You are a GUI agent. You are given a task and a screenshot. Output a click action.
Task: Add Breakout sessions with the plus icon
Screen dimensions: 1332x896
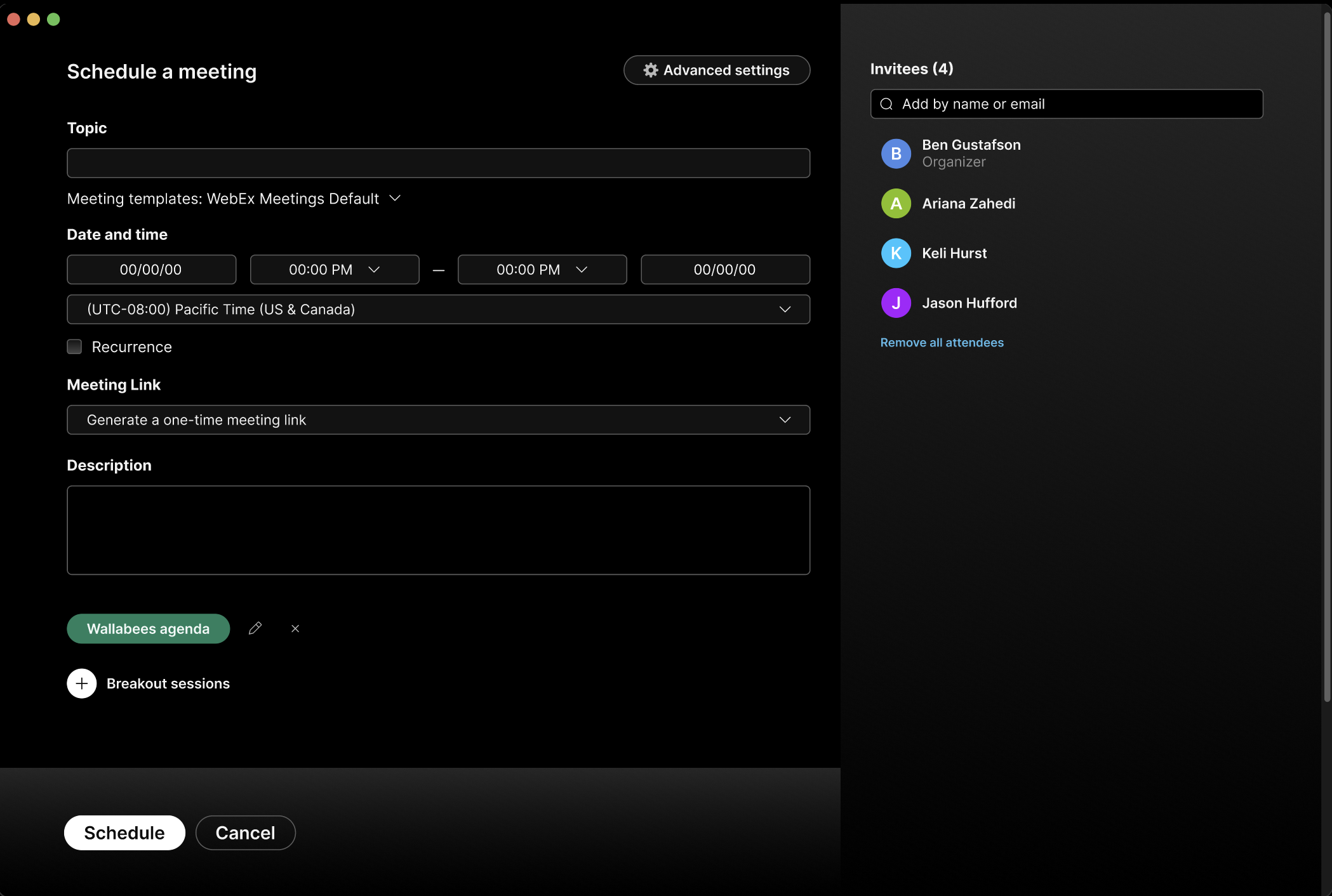tap(81, 683)
